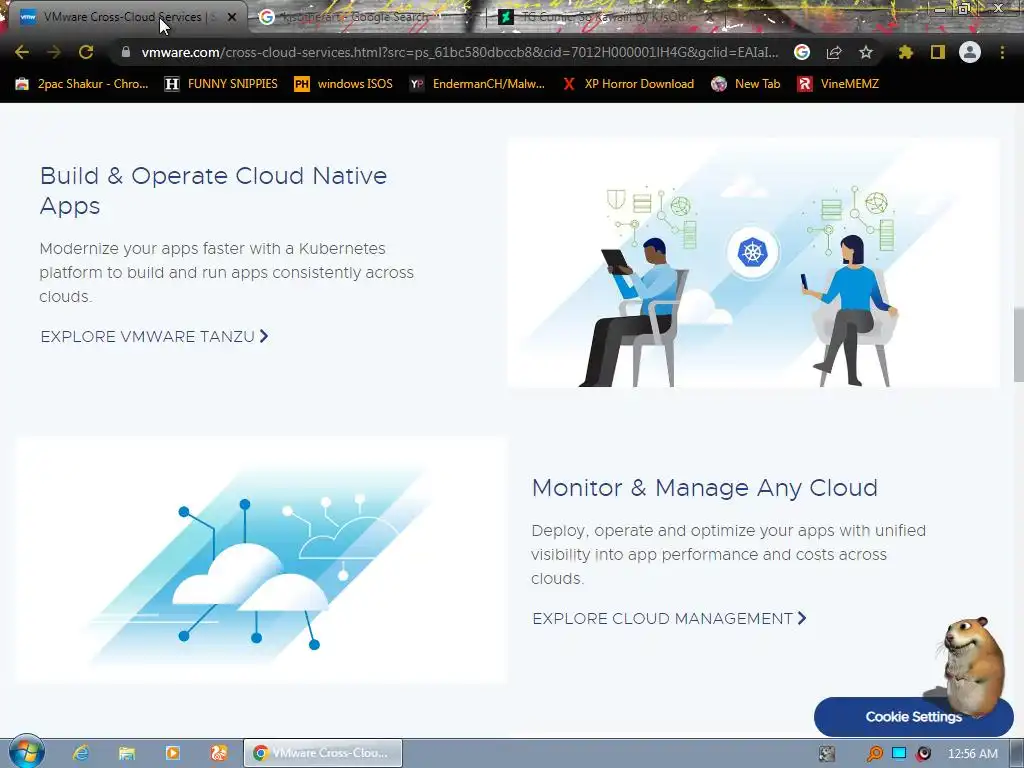This screenshot has width=1024, height=768.
Task: Open the XP Horror Download bookmark
Action: coord(628,84)
